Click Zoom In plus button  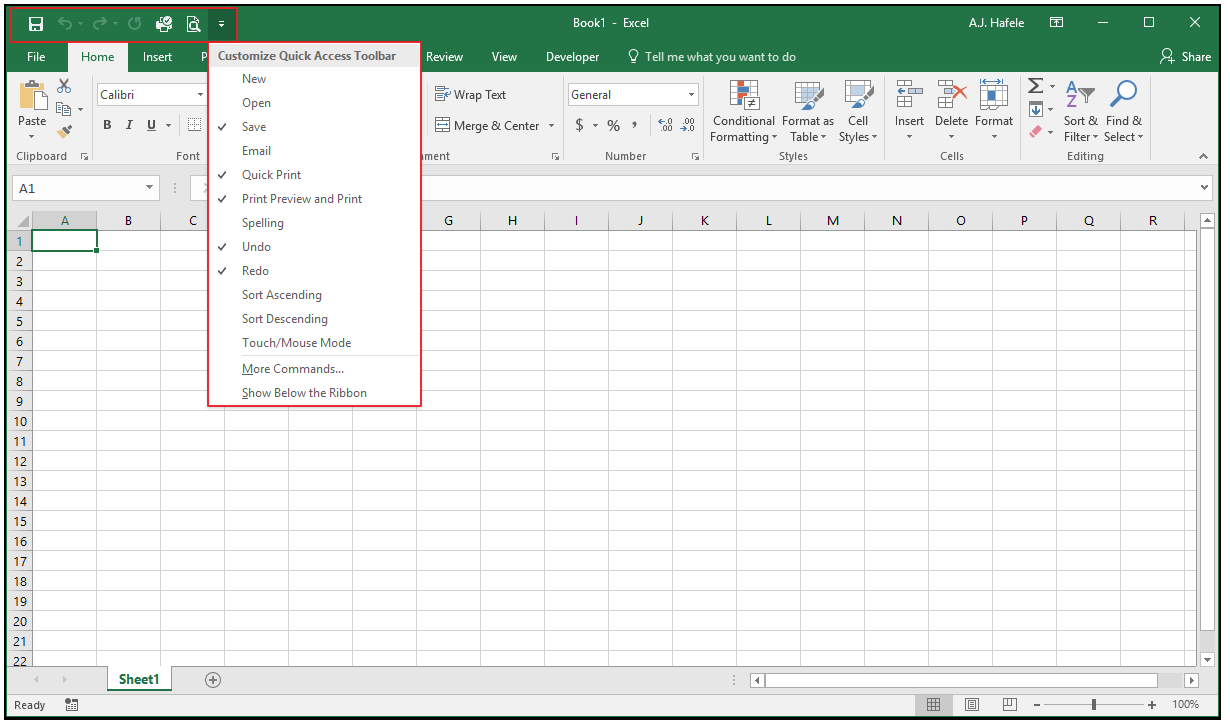pyautogui.click(x=1154, y=705)
